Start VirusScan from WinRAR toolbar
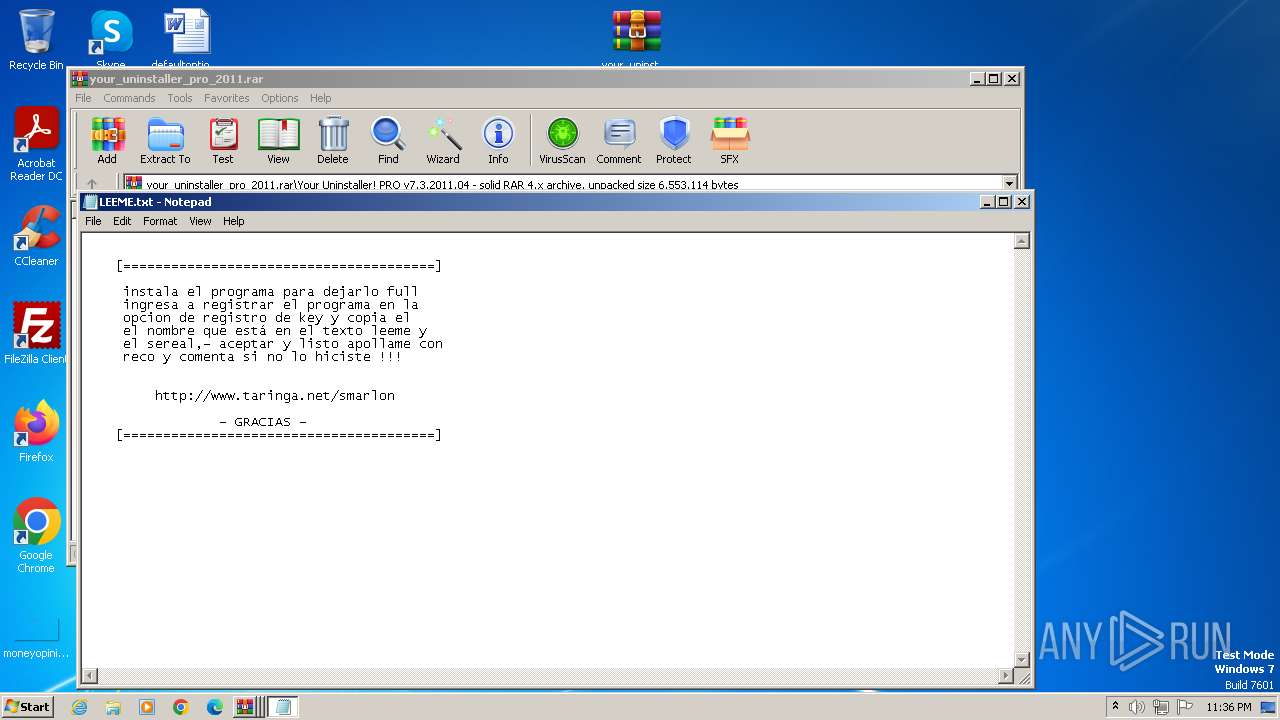The height and width of the screenshot is (720, 1280). tap(562, 141)
